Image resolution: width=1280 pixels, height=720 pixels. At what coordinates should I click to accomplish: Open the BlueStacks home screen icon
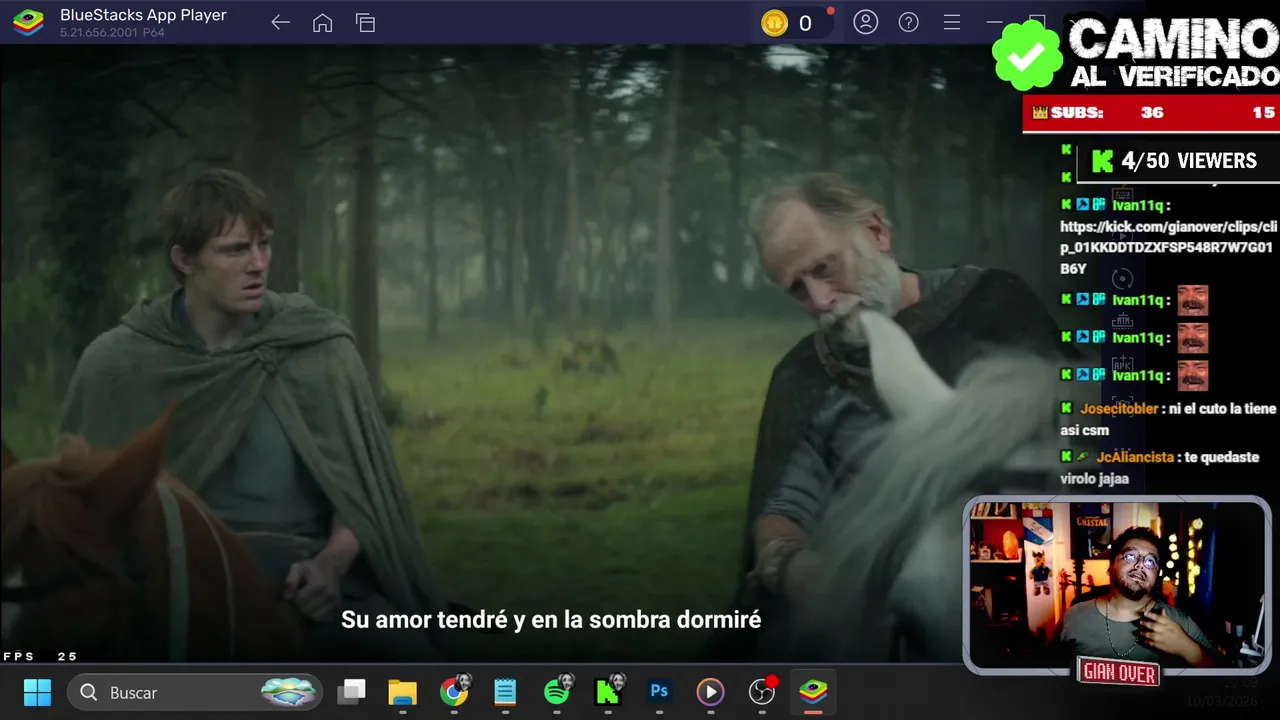pyautogui.click(x=322, y=23)
